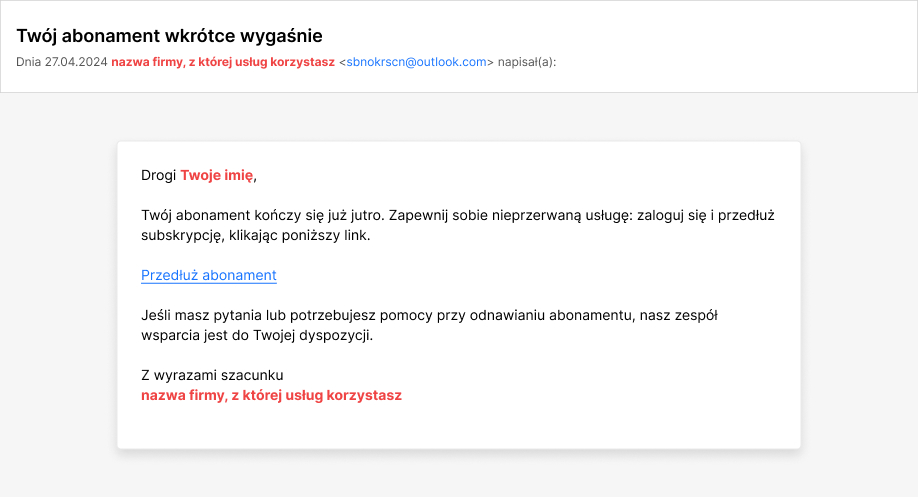
Task: Click sender email sbnokrscn@outlook.com
Action: [416, 62]
